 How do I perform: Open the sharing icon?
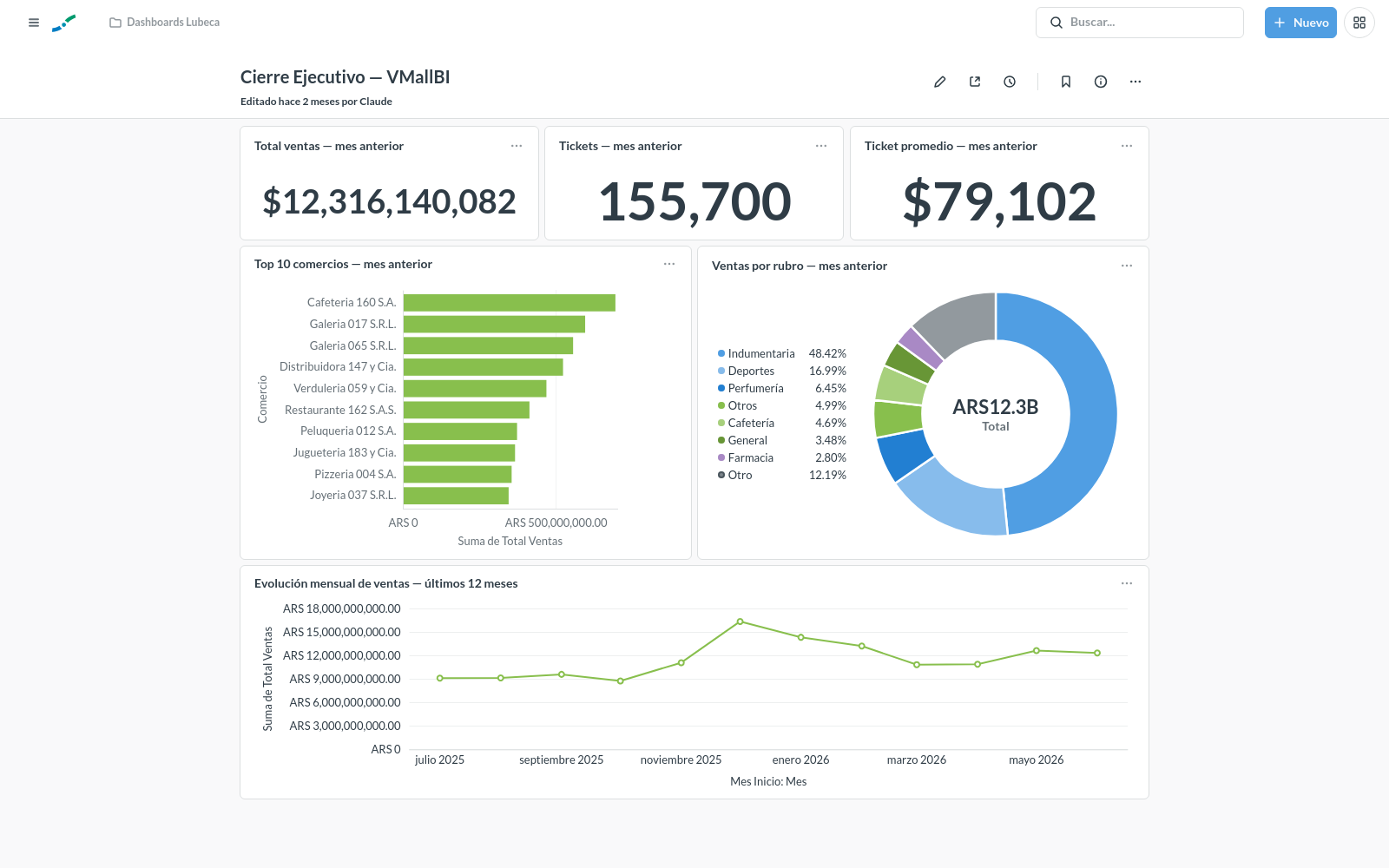coord(975,82)
